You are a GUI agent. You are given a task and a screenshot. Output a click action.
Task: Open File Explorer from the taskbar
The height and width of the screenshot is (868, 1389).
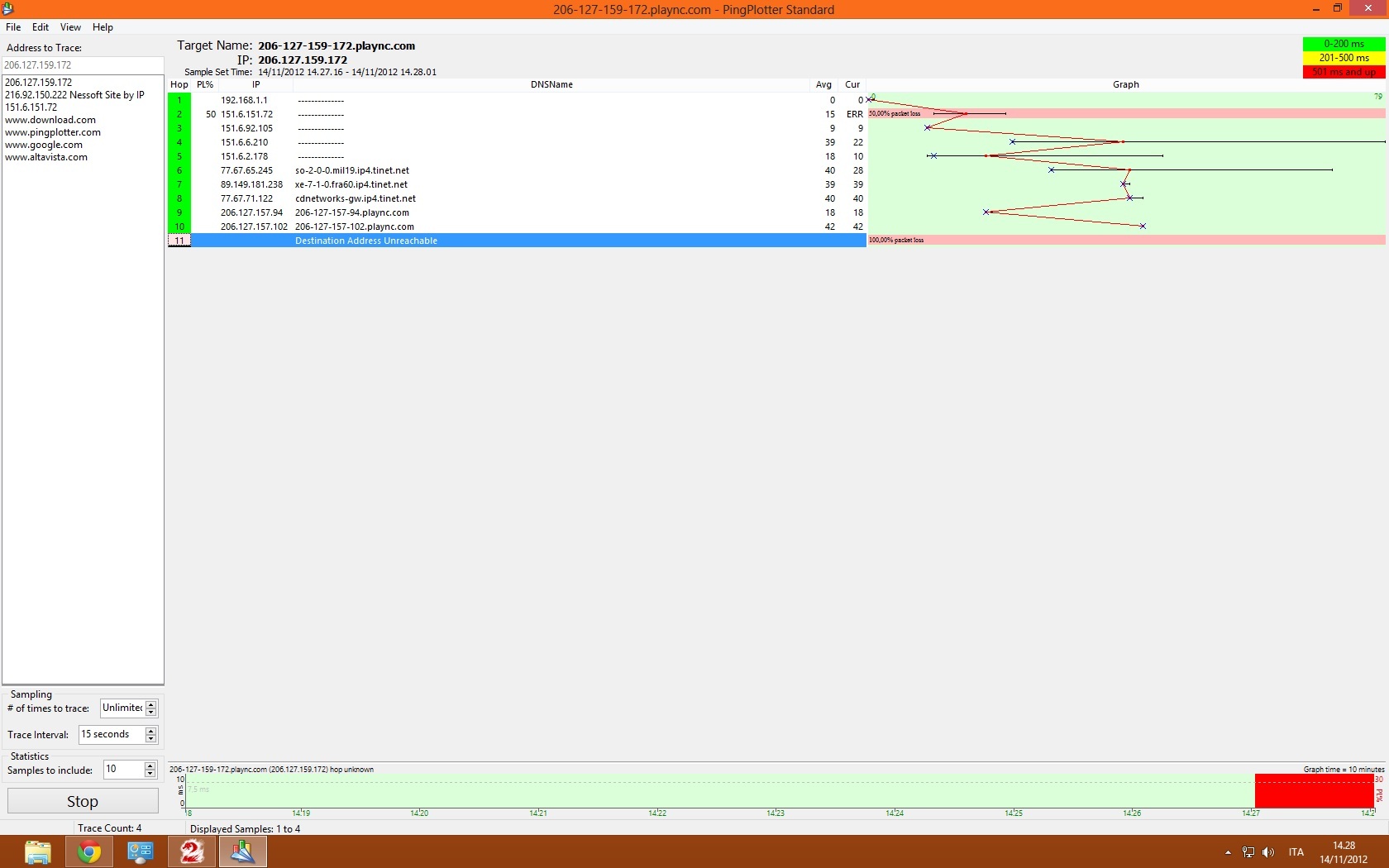(38, 851)
